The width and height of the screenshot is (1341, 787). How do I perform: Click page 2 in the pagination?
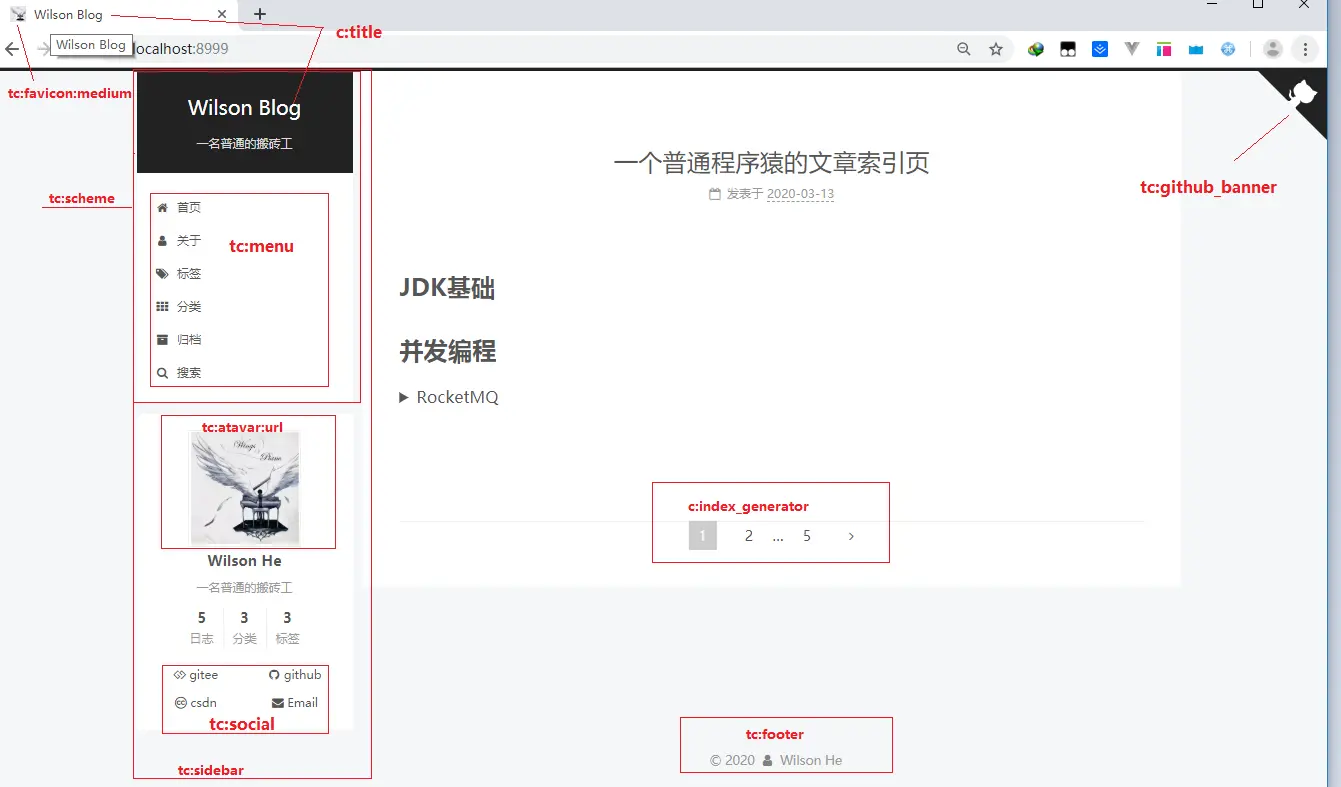click(748, 535)
